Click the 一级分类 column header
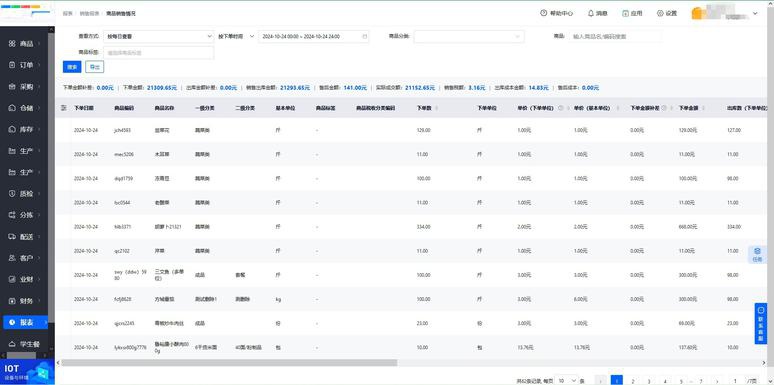 point(204,108)
